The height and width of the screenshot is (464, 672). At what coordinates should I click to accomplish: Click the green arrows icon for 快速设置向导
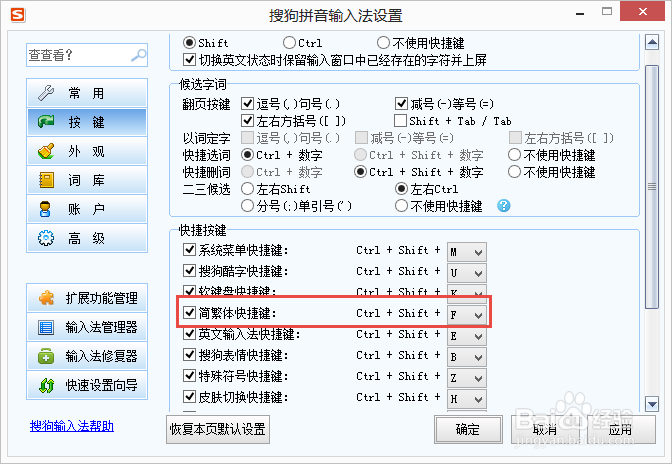tap(46, 385)
